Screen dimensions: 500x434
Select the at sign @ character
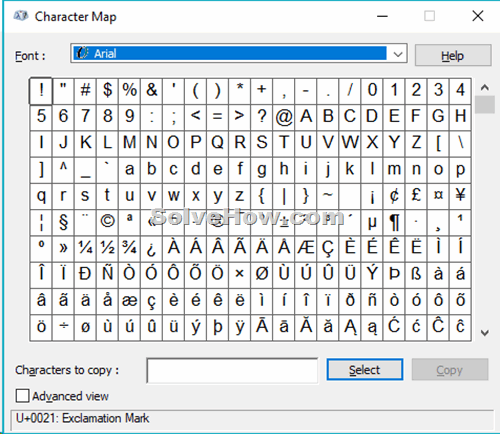tap(284, 117)
